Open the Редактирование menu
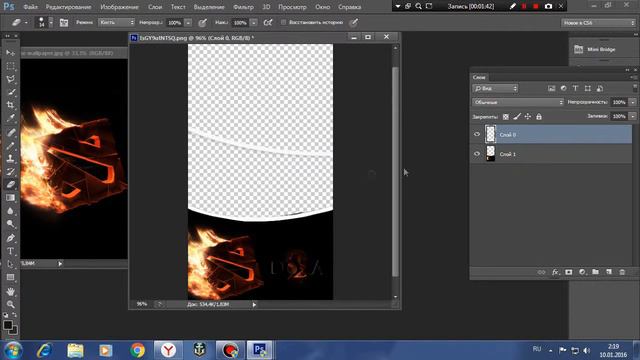640x360 pixels. click(69, 7)
